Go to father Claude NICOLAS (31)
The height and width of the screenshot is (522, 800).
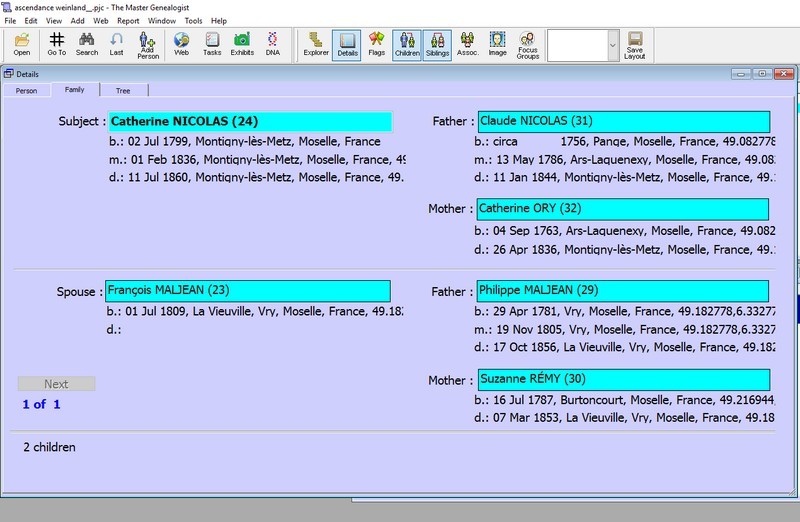[623, 121]
